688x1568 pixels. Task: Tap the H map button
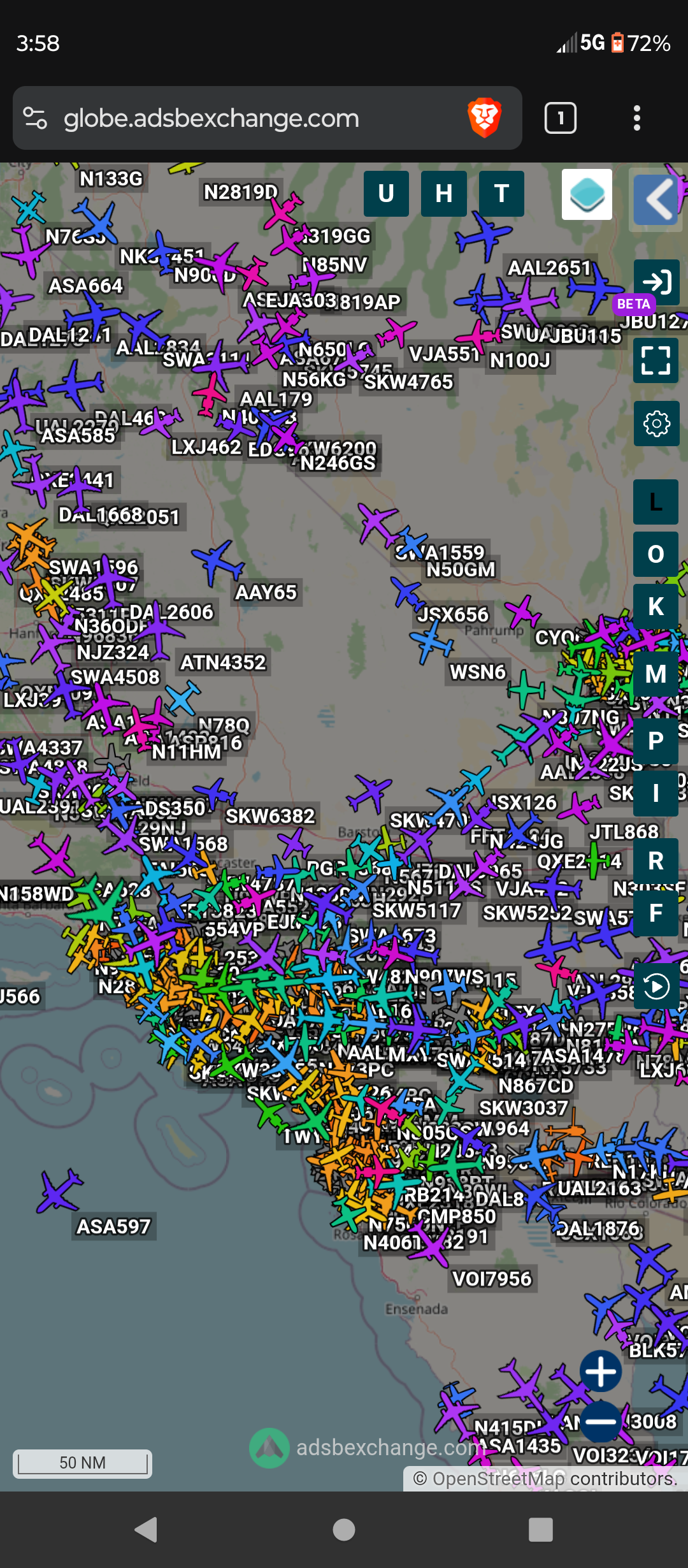(444, 194)
